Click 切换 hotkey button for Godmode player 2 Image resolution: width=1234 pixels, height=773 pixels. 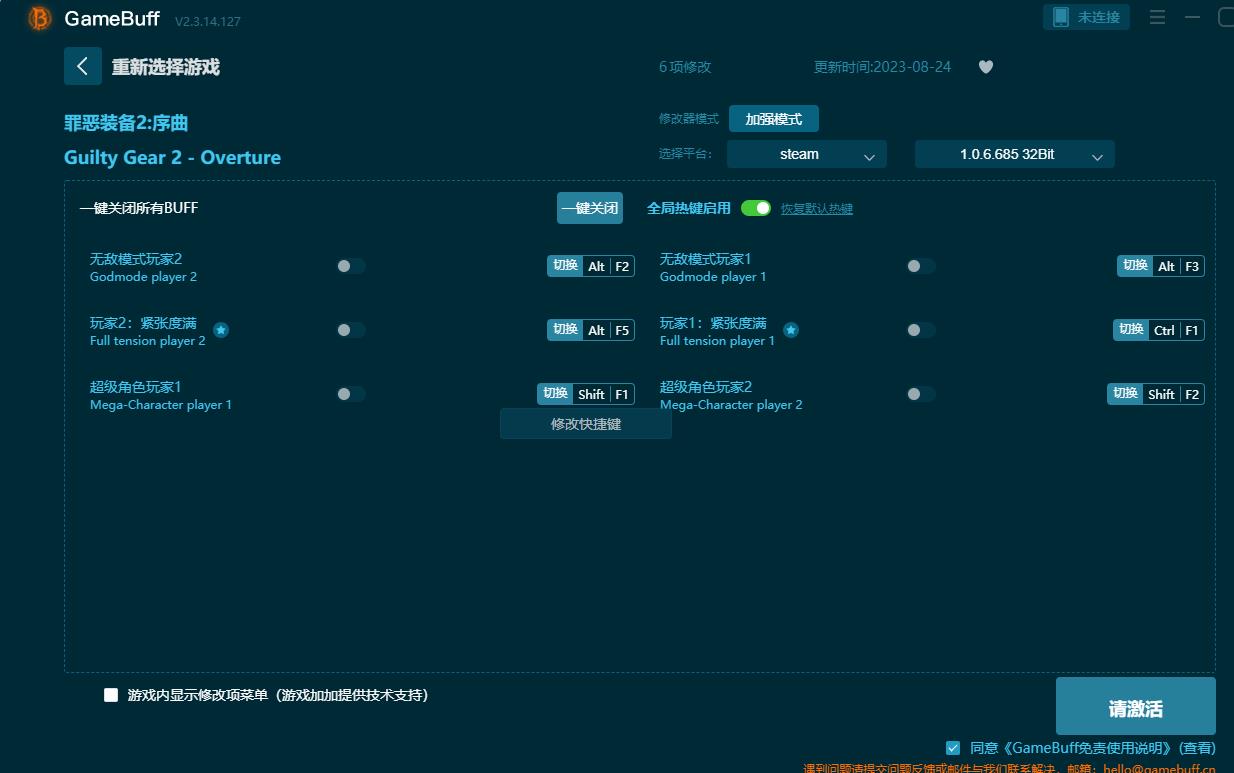[x=566, y=266]
